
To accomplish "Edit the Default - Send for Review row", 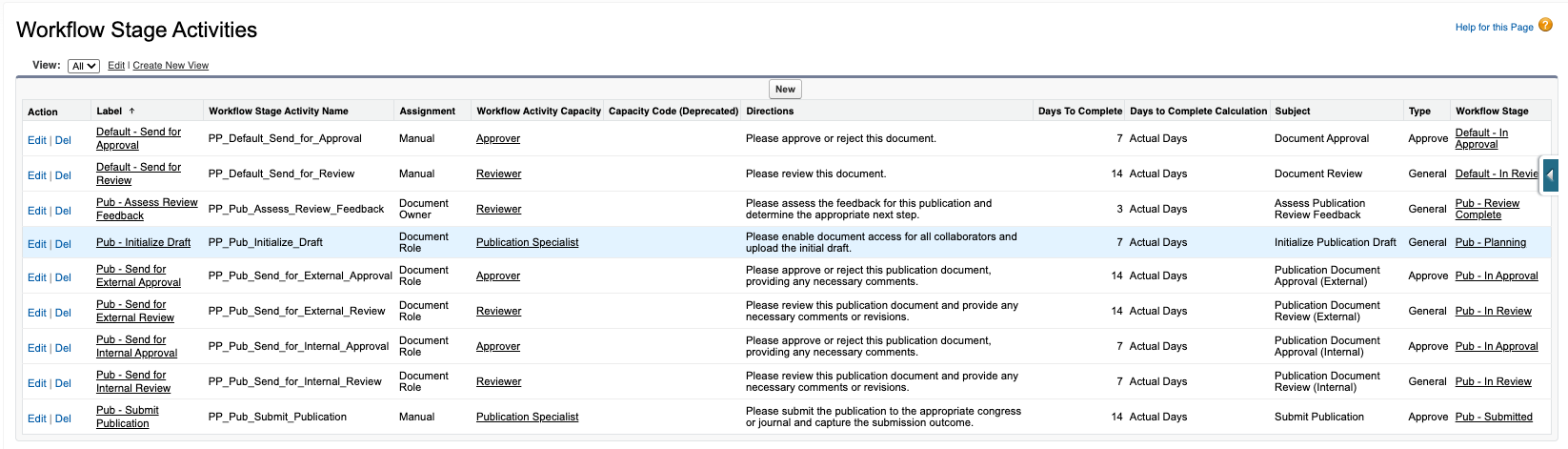I will pyautogui.click(x=37, y=175).
